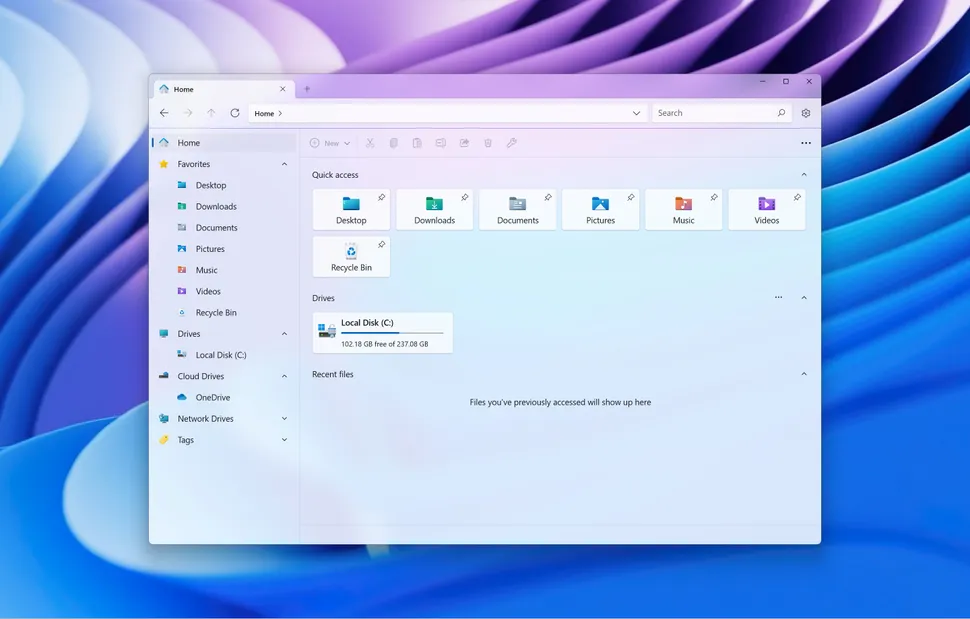
Task: Unpin the Desktop tile from Quick access
Action: 380,195
